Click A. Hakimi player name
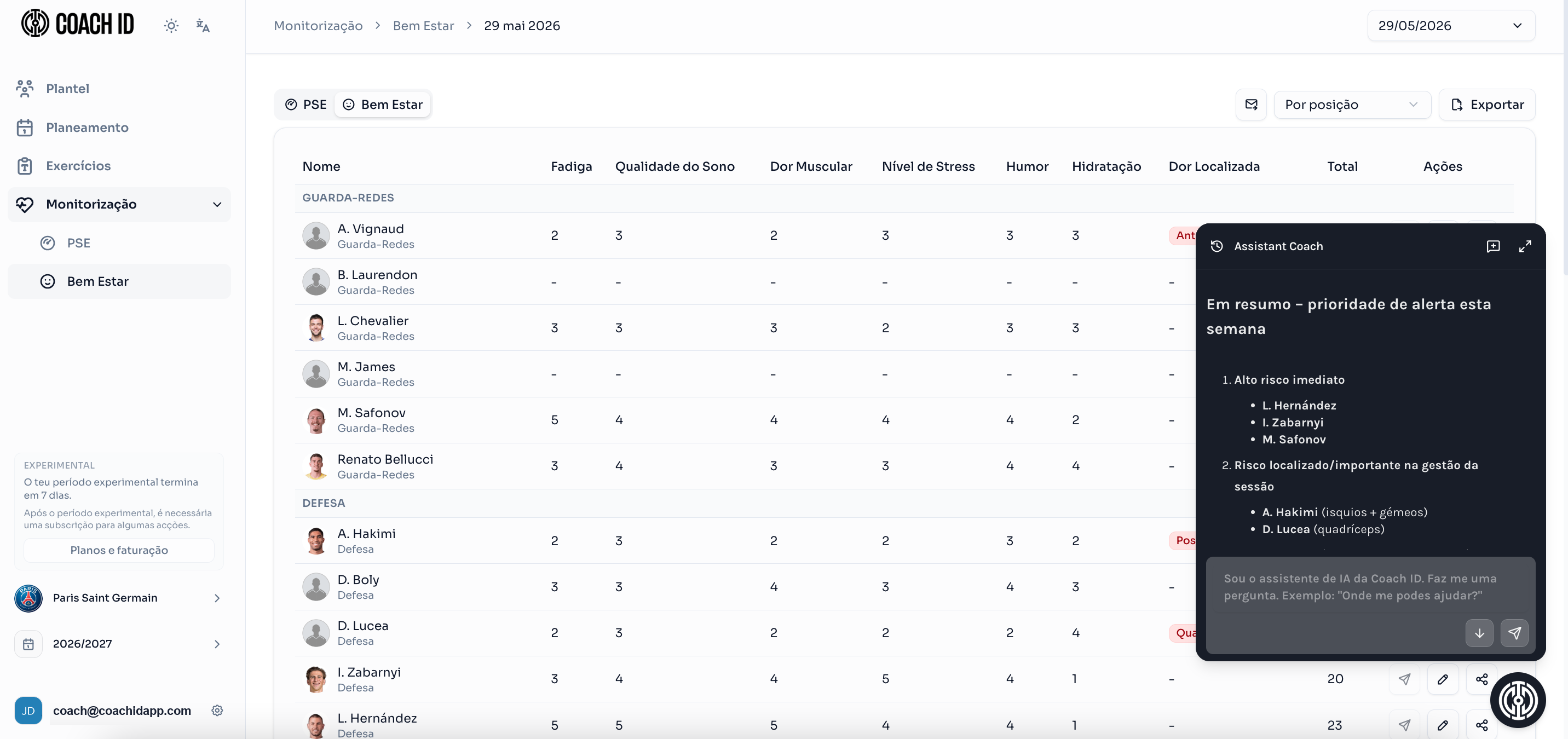This screenshot has height=739, width=1568. point(366,533)
